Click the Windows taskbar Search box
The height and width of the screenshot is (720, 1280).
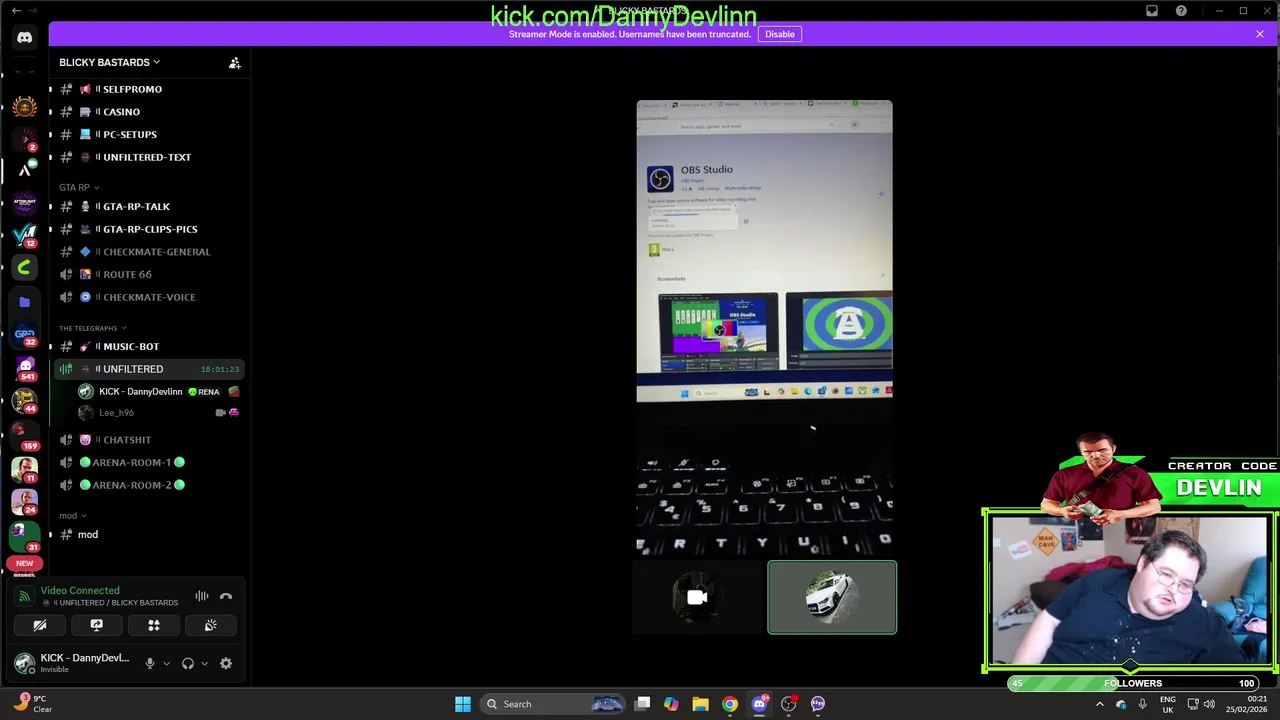point(553,704)
